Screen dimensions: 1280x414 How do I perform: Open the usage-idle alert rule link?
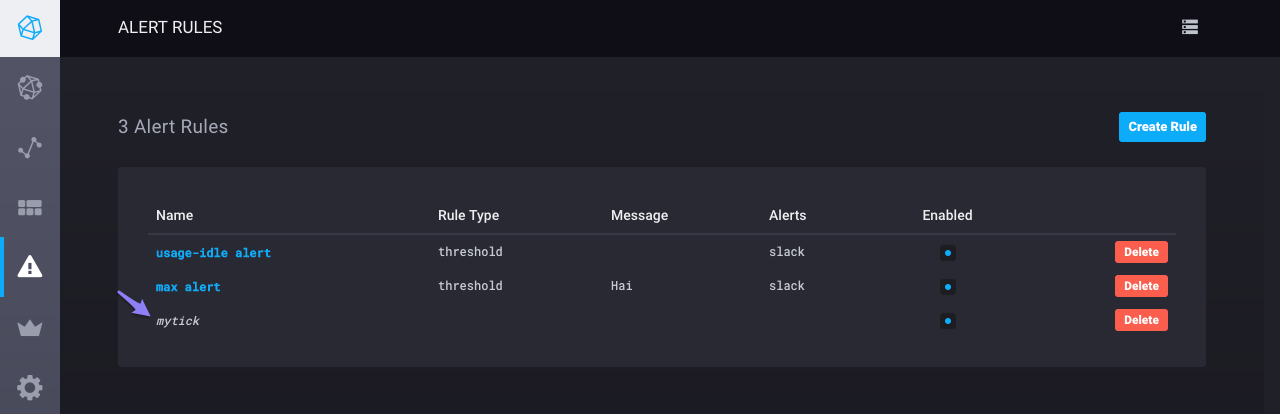[213, 253]
